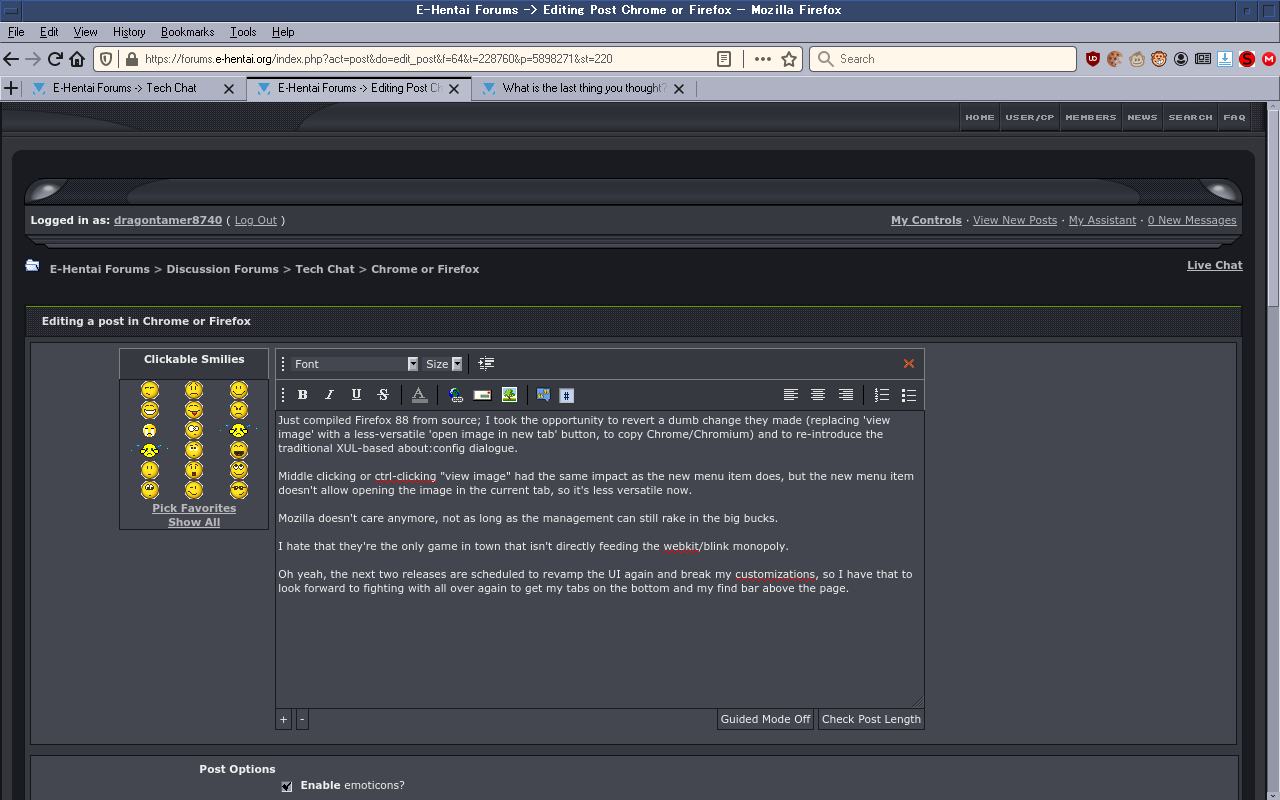Insert code tags with the # icon
The width and height of the screenshot is (1280, 800).
click(x=566, y=395)
